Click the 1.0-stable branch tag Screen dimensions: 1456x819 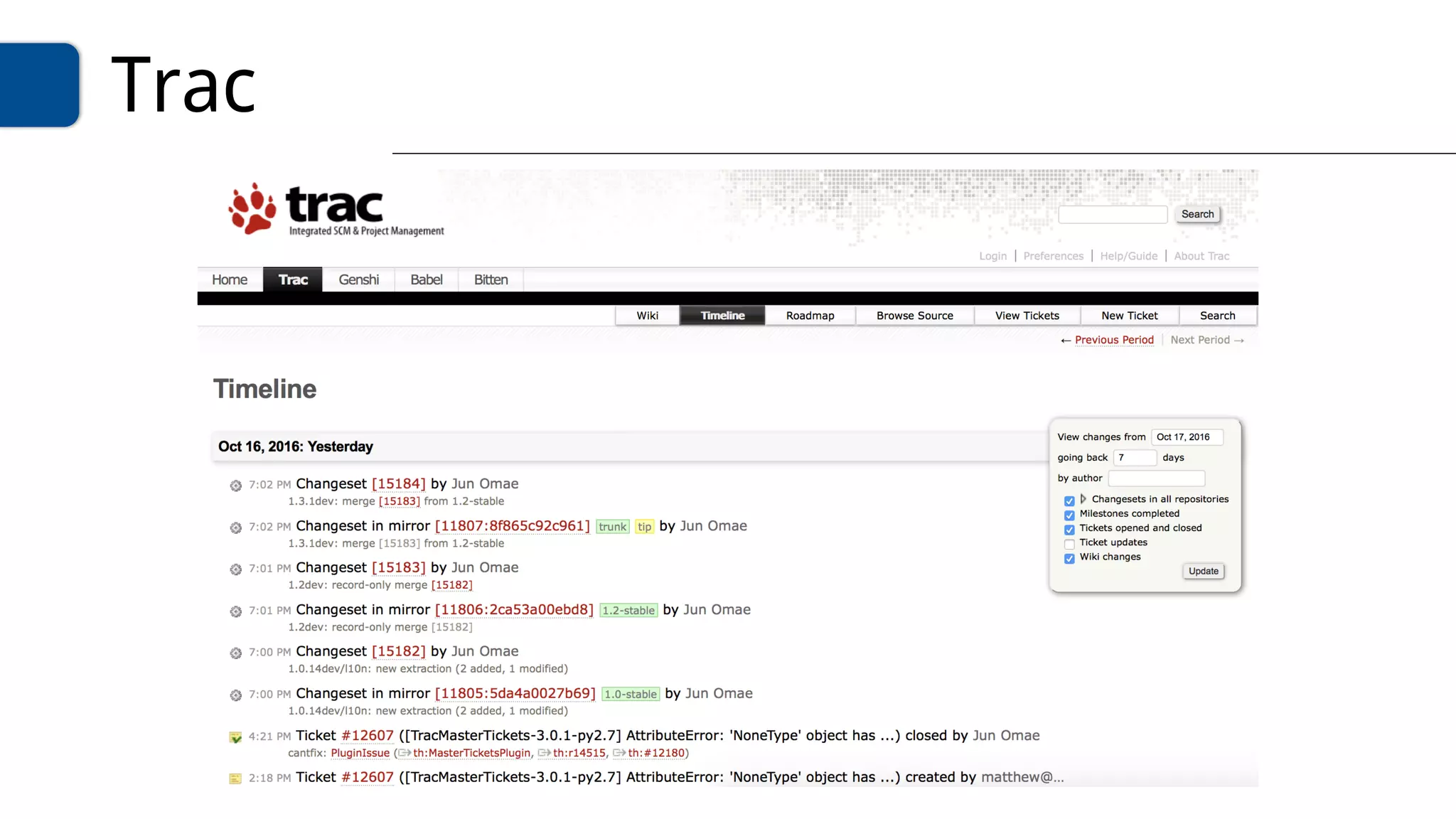(631, 695)
